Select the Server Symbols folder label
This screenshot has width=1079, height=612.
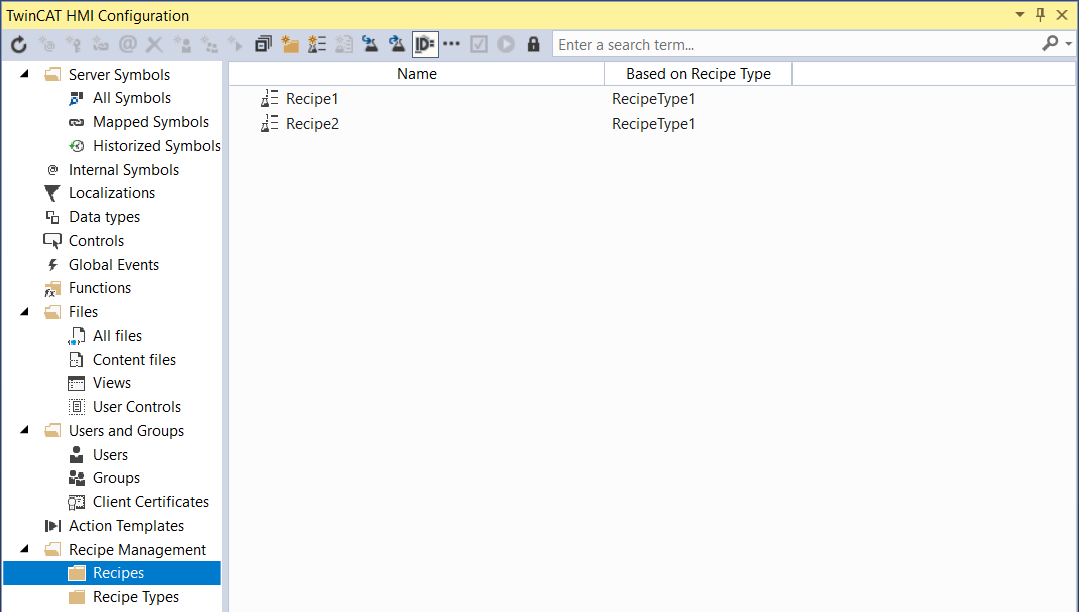pos(119,74)
